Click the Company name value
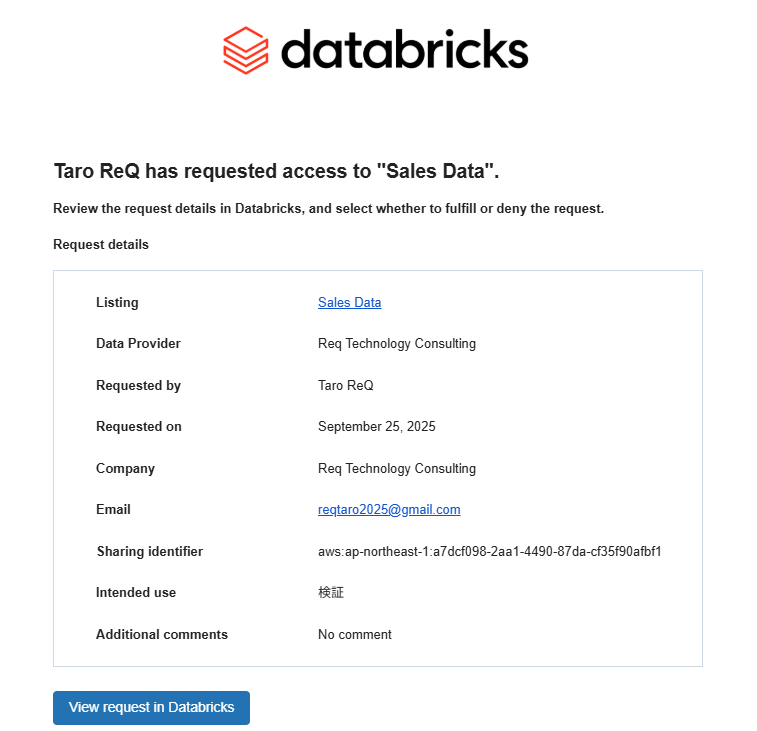Image resolution: width=757 pixels, height=731 pixels. 396,468
